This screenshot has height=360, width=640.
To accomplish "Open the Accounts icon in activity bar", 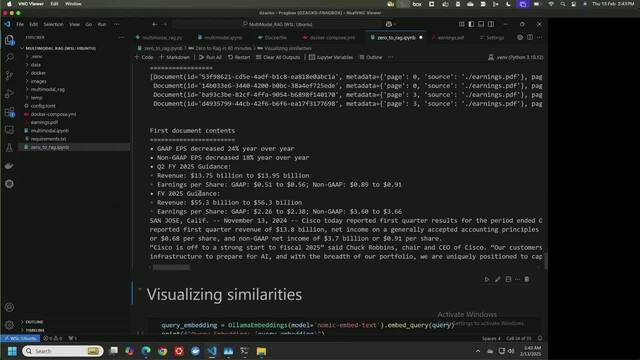I will click(x=9, y=307).
